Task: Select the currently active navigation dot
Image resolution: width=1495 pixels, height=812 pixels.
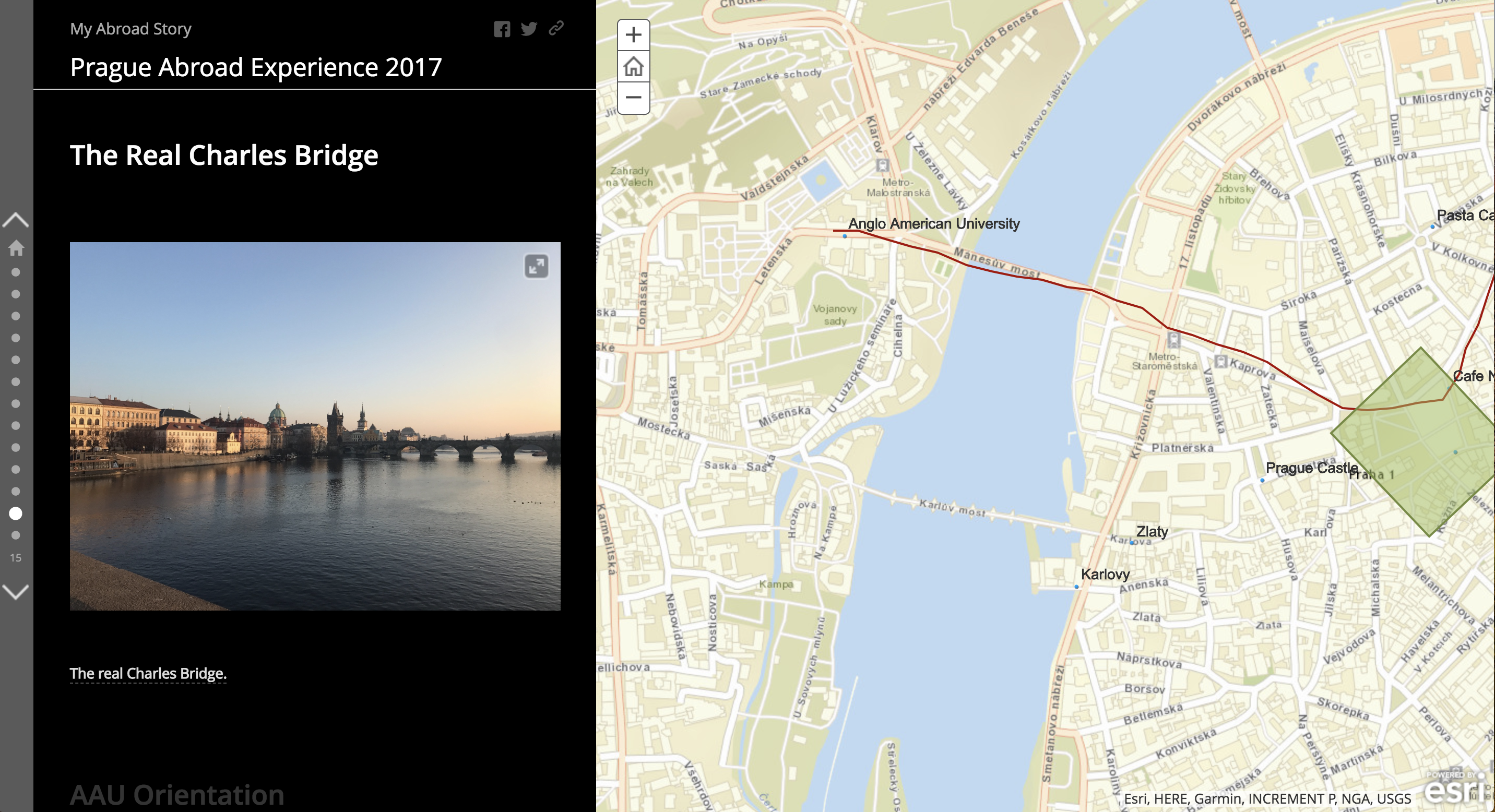Action: coord(16,514)
